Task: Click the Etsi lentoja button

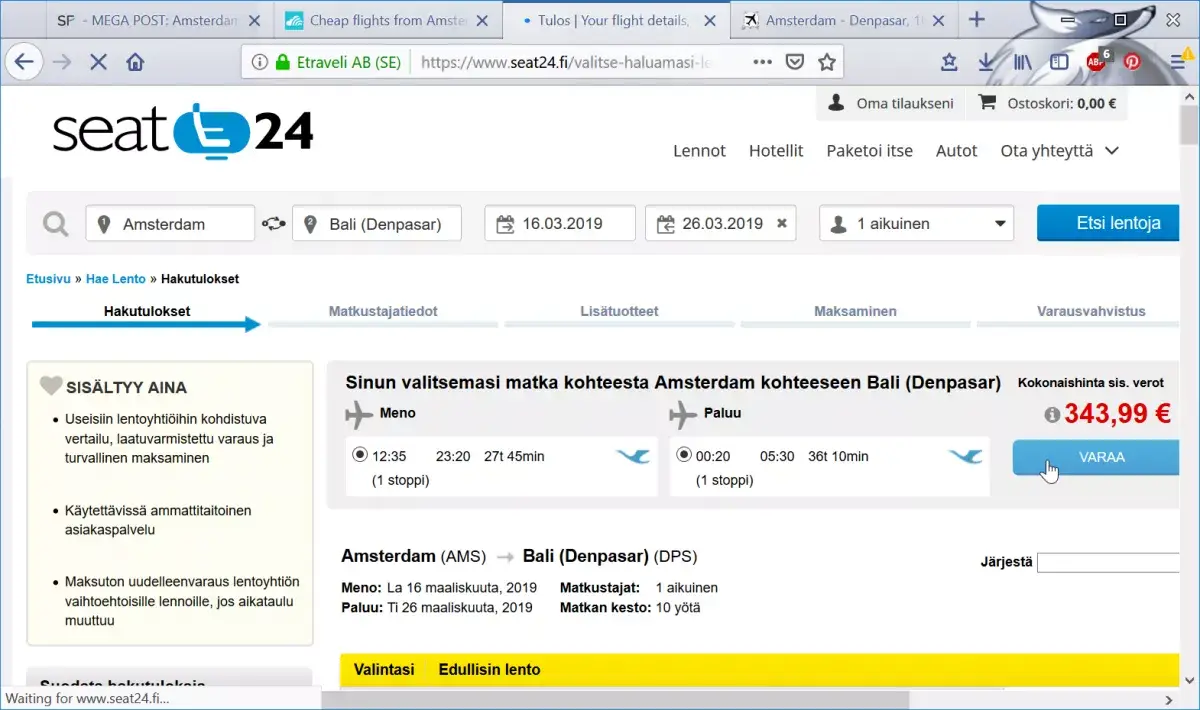Action: [x=1109, y=223]
